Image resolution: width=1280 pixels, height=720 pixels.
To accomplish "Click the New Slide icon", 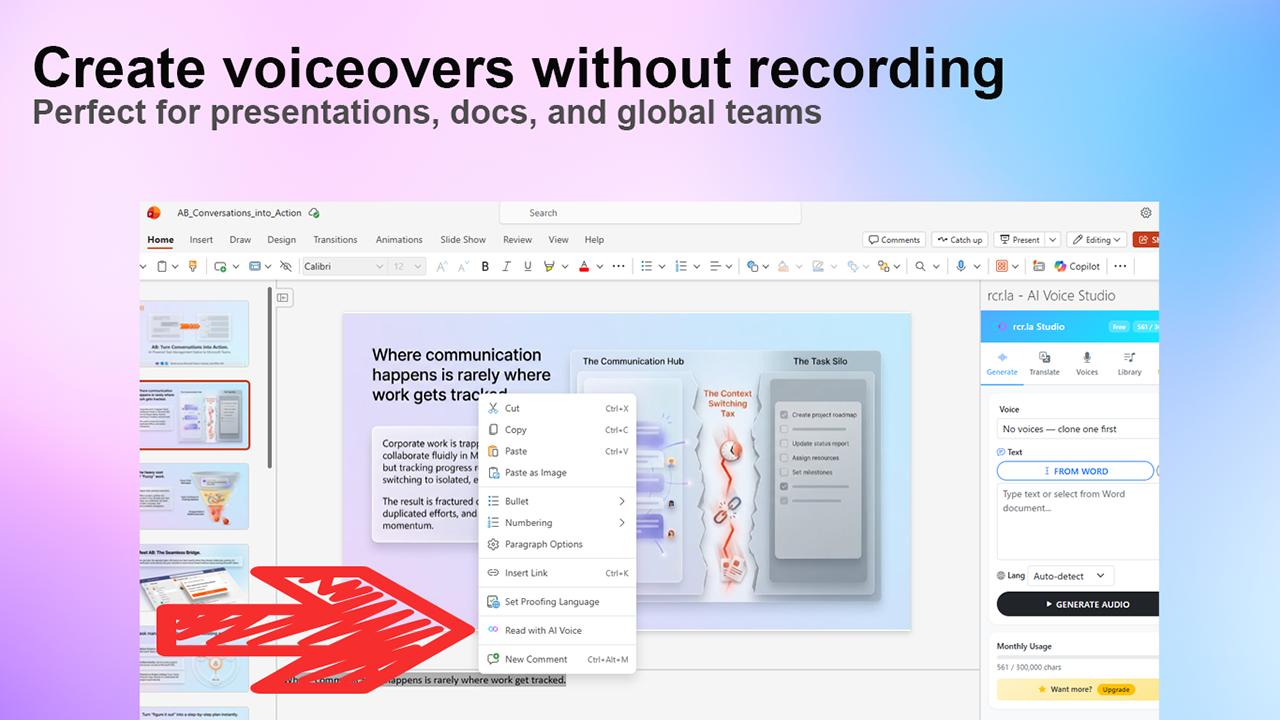I will tap(220, 266).
